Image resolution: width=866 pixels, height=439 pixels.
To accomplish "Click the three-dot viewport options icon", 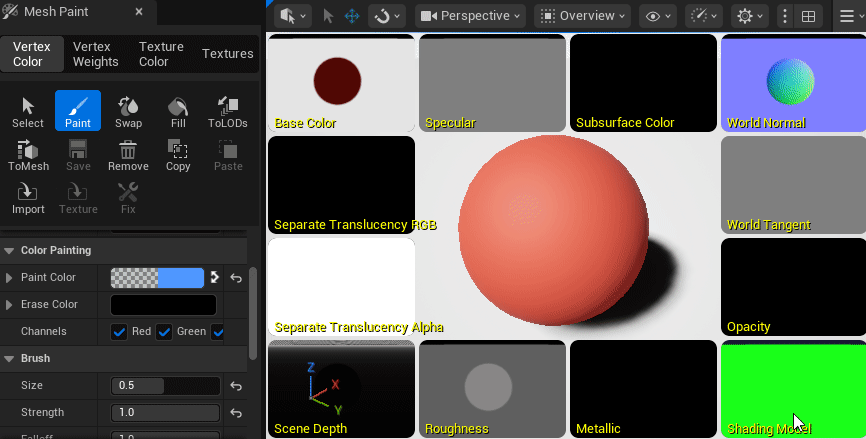I will pos(785,17).
